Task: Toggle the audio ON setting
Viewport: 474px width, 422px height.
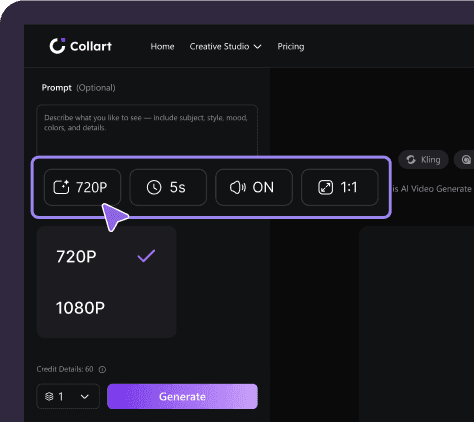Action: (x=254, y=187)
